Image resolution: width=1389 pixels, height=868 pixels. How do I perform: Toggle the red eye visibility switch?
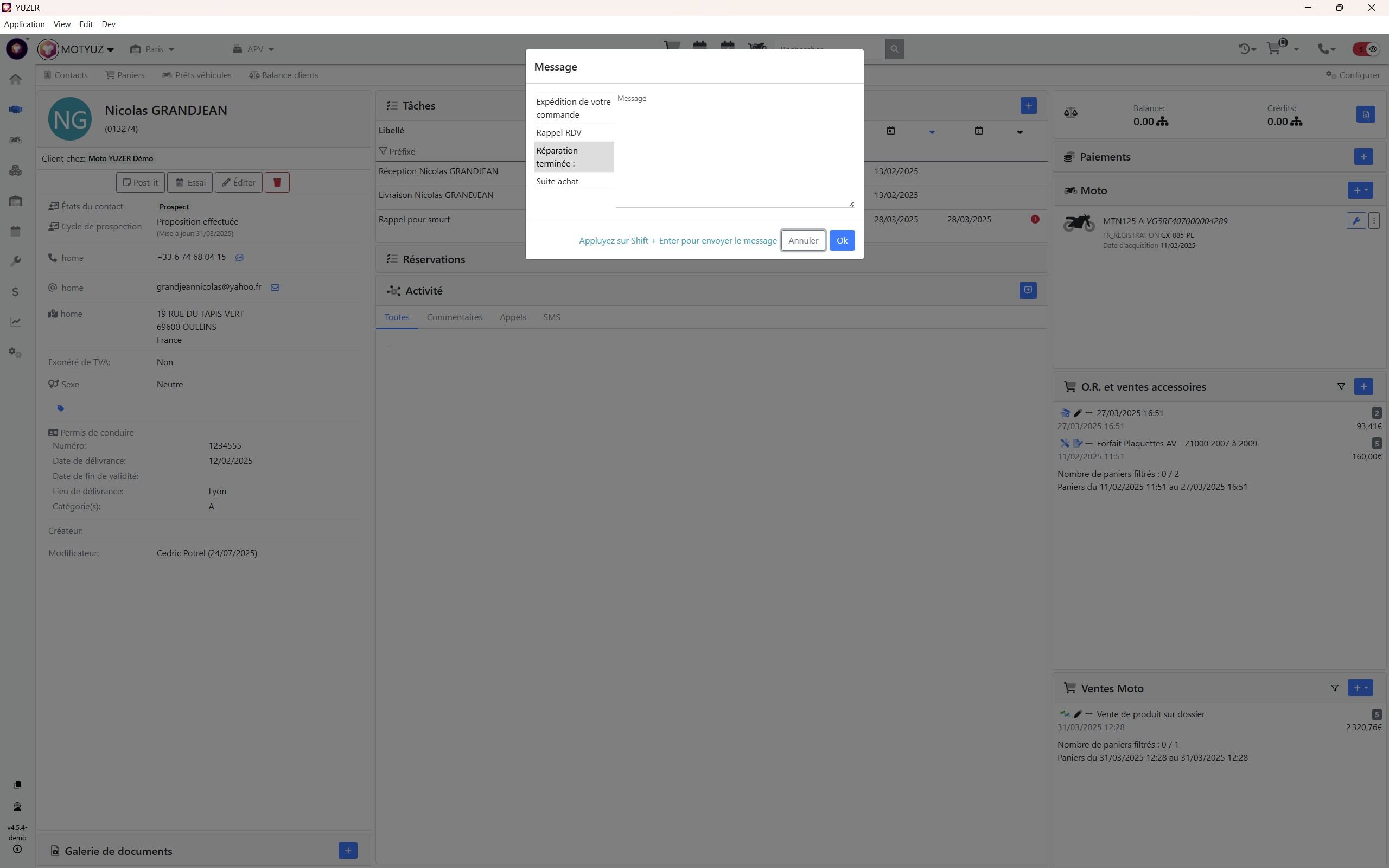1367,49
